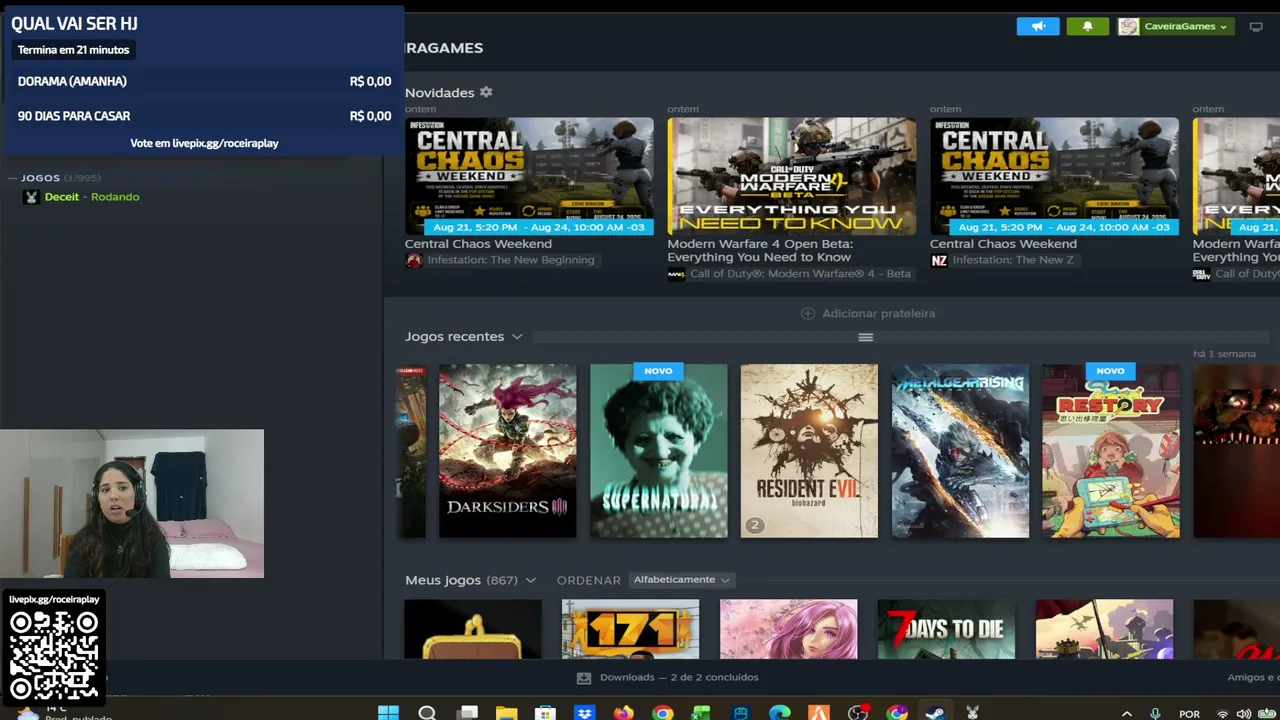Launch Microsoft Store from the taskbar
The image size is (1280, 720).
pos(545,713)
